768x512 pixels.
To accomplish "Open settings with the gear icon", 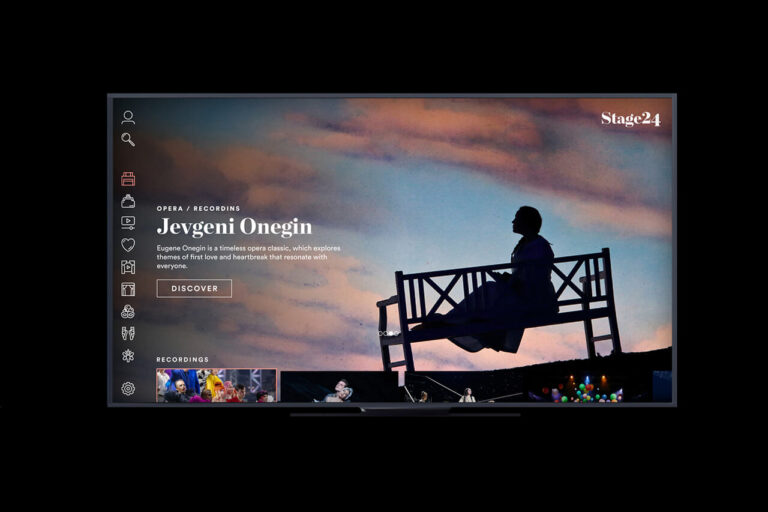I will 128,389.
